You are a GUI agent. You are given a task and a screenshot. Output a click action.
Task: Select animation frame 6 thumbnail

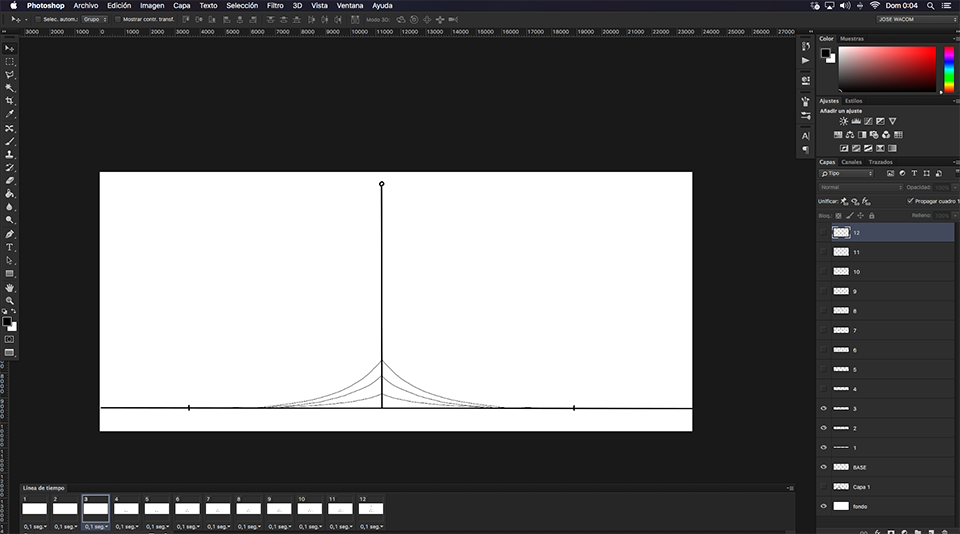pyautogui.click(x=187, y=509)
